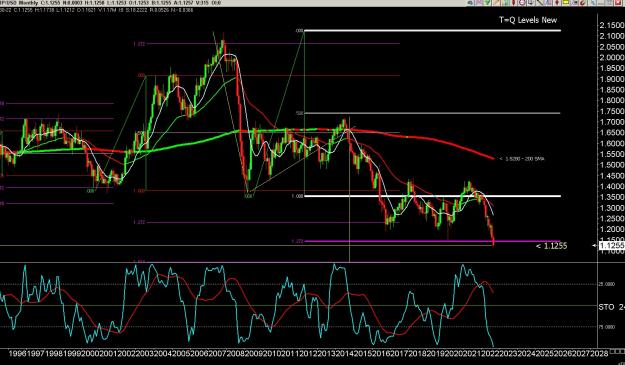Screen dimensions: 625x365
Task: Select the magenta 1.272 horizontal level line
Action: point(432,241)
